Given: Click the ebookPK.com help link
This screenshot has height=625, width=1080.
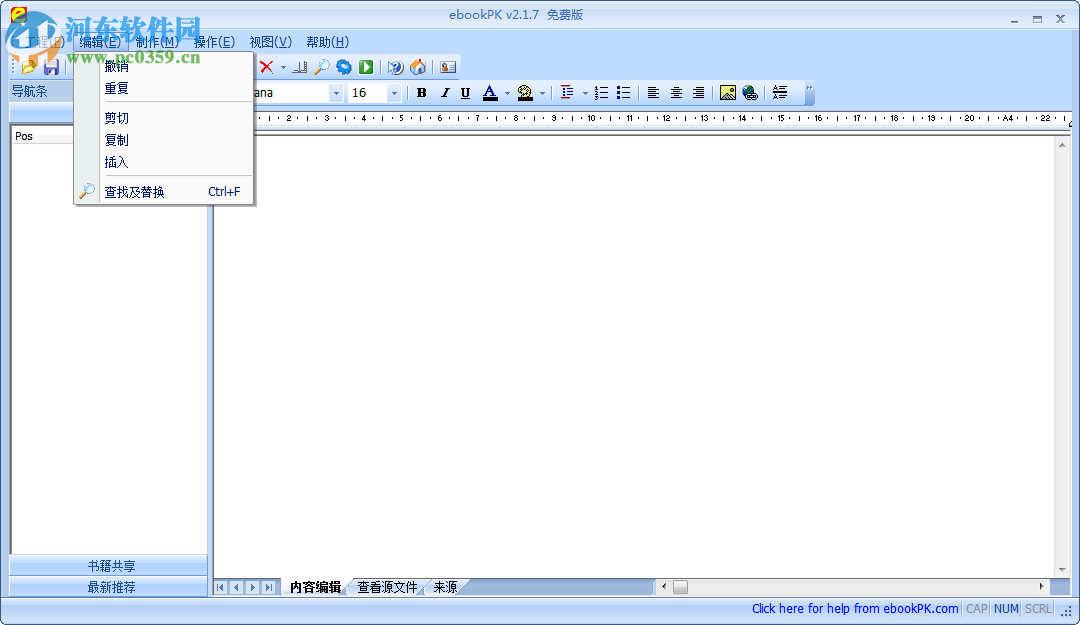Looking at the screenshot, I should (x=855, y=608).
